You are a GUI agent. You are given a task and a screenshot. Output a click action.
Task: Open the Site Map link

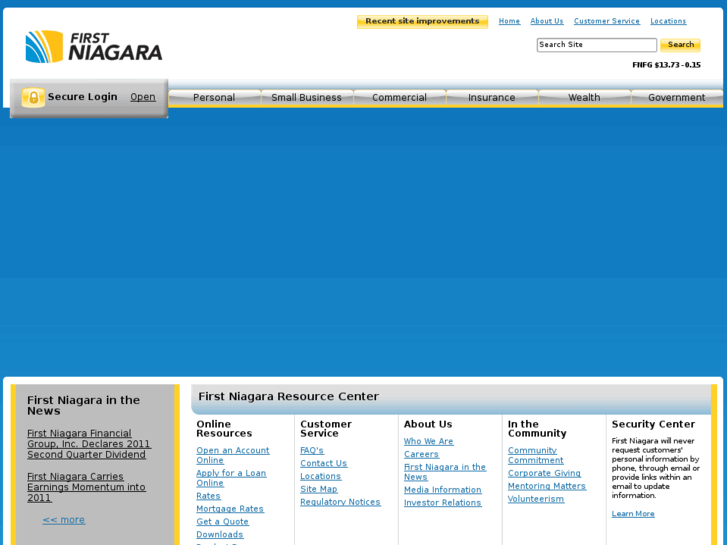click(319, 489)
